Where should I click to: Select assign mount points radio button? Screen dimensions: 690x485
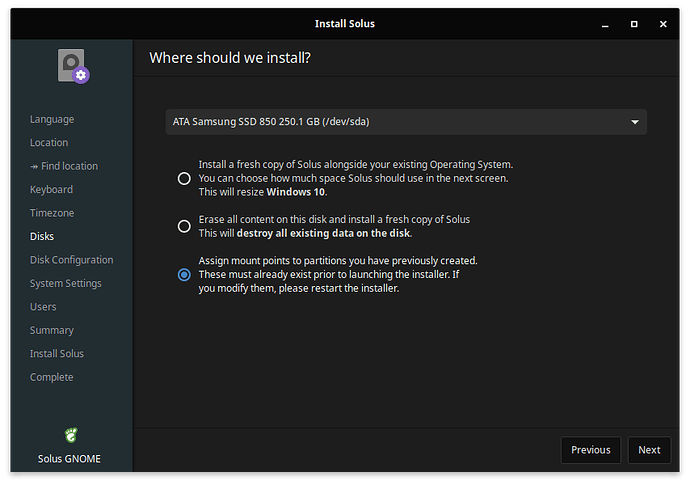tap(184, 275)
